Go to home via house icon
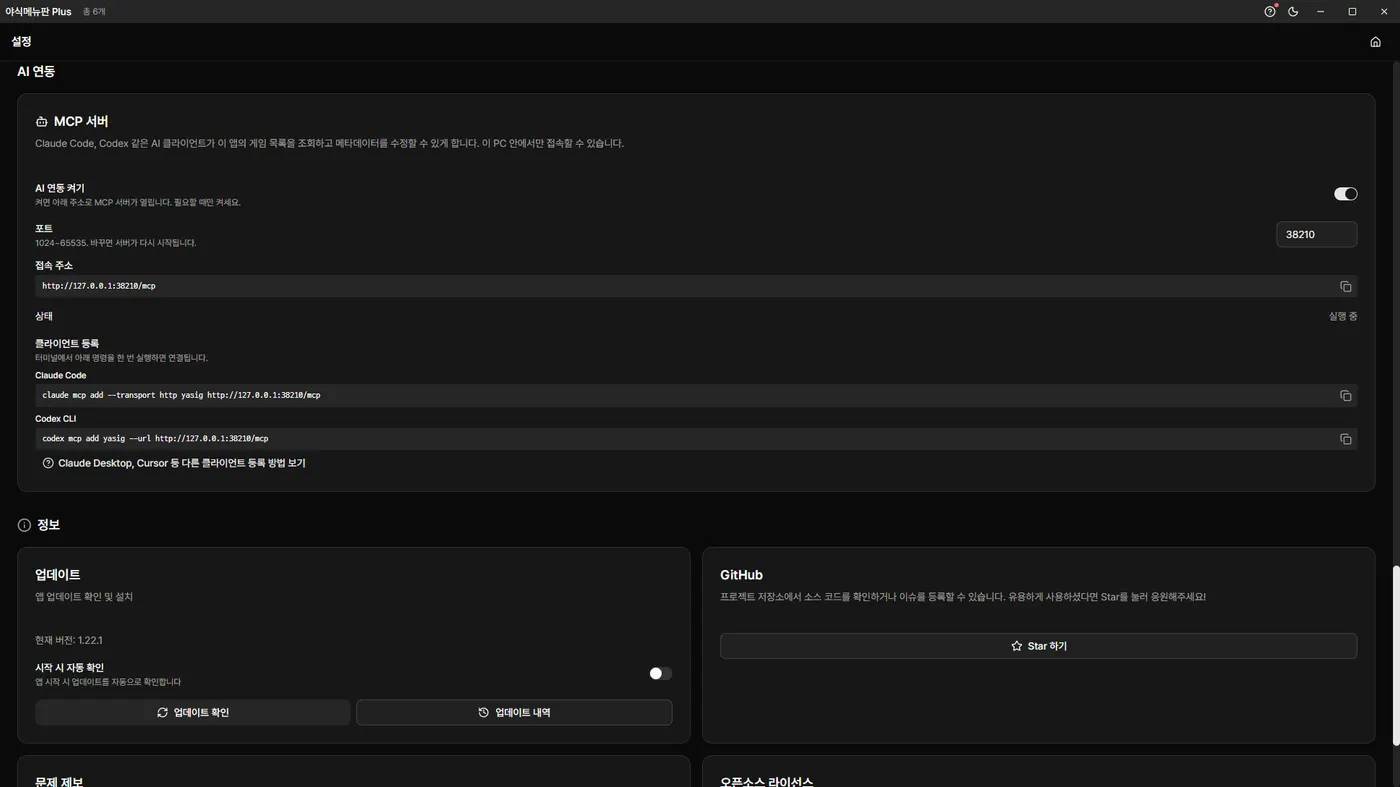 coord(1375,42)
